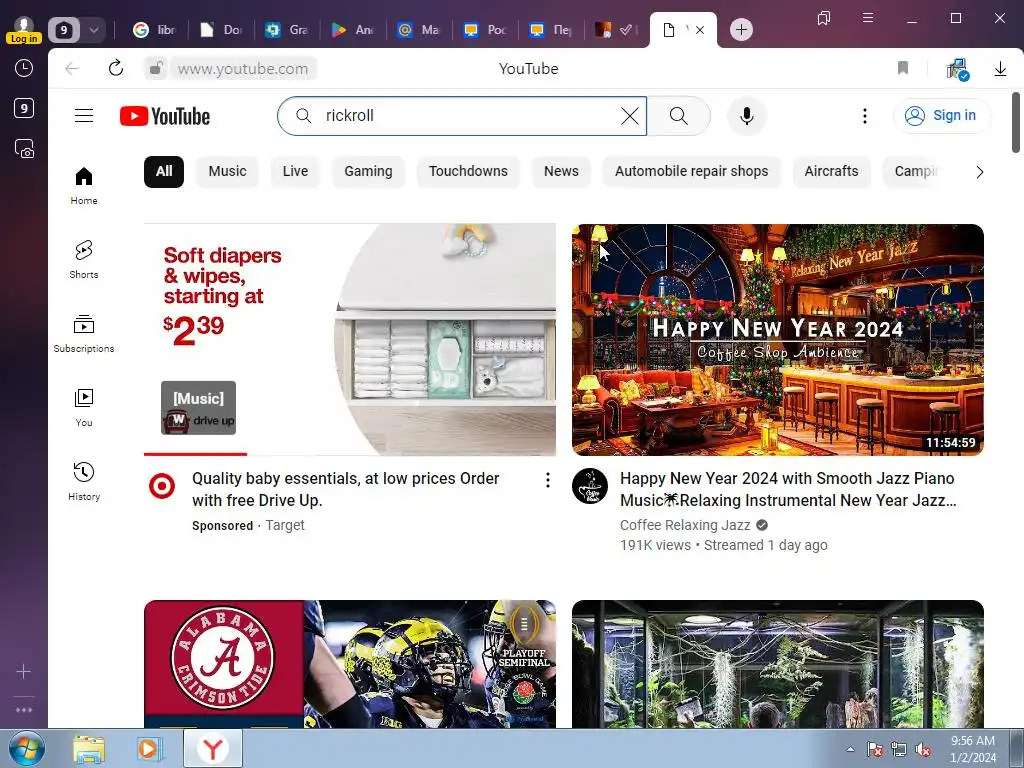Bookmark this page

point(903,68)
